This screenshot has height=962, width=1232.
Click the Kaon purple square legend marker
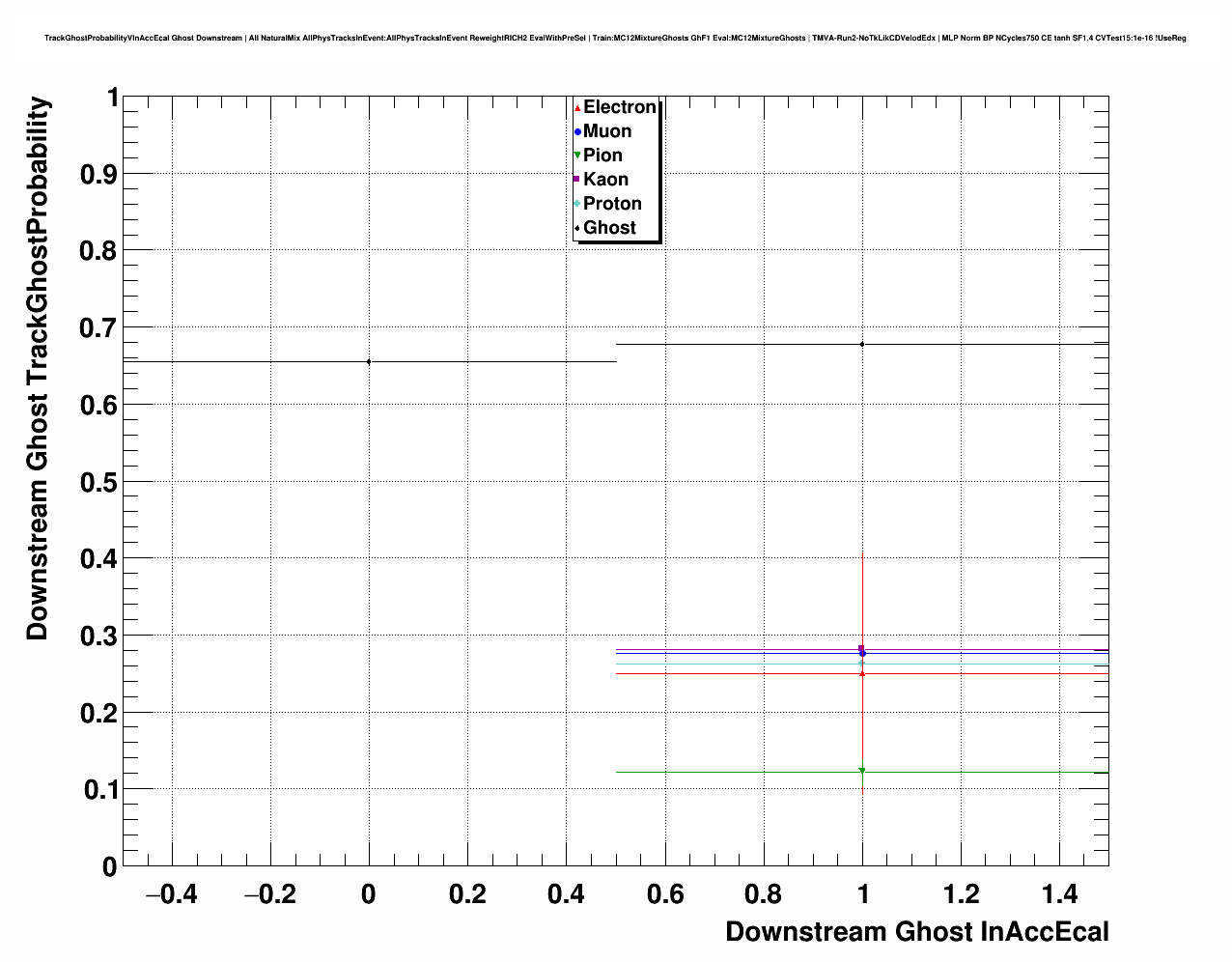[x=577, y=180]
